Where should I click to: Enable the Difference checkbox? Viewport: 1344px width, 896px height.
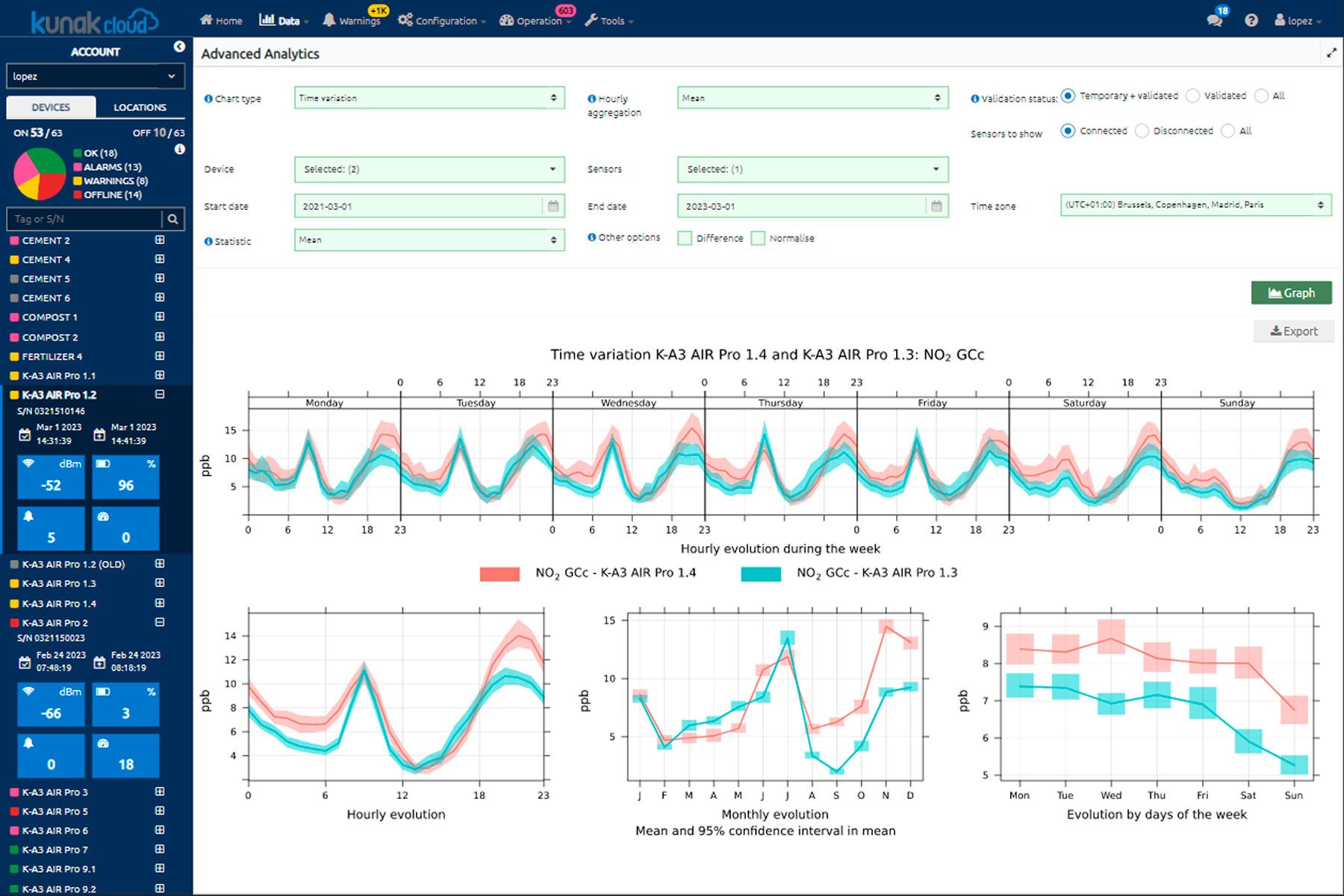click(685, 238)
